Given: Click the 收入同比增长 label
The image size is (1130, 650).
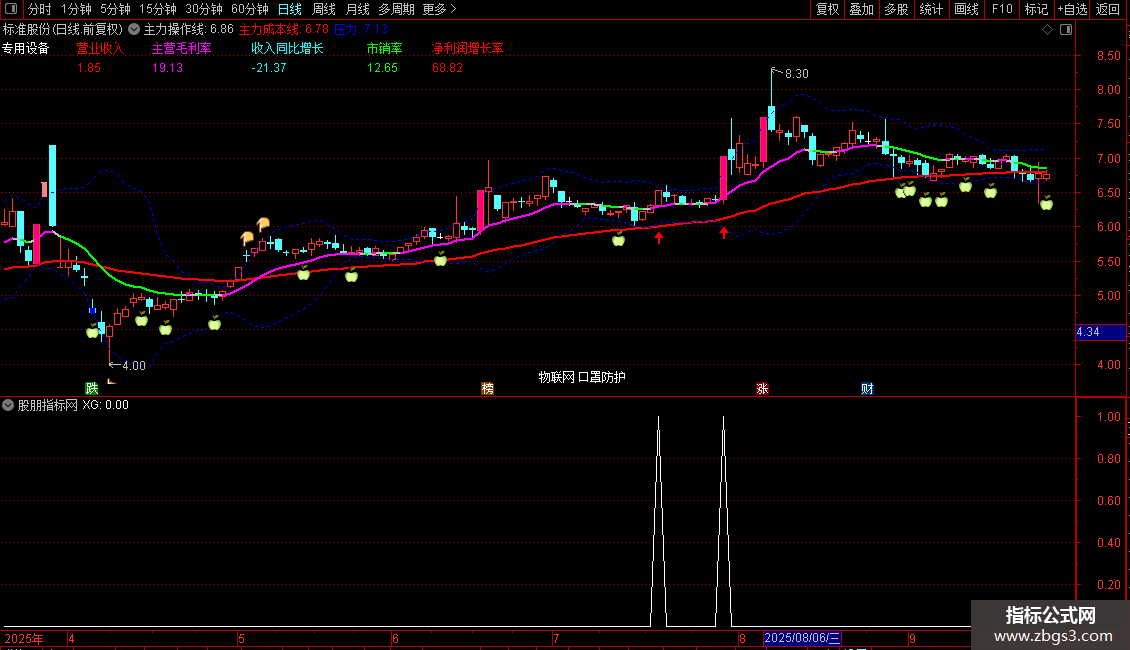Looking at the screenshot, I should tap(288, 48).
